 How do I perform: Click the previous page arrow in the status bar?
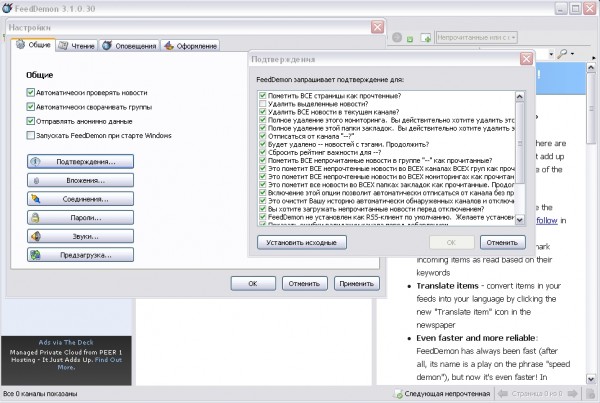502,393
